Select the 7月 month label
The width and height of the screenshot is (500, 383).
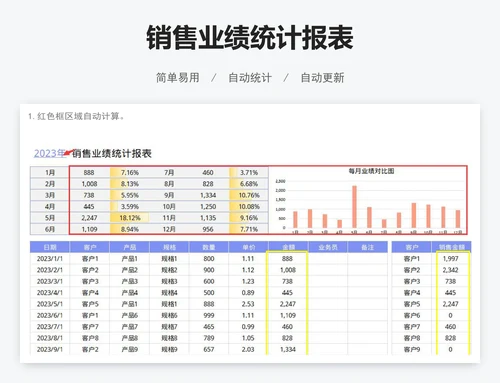(x=169, y=172)
